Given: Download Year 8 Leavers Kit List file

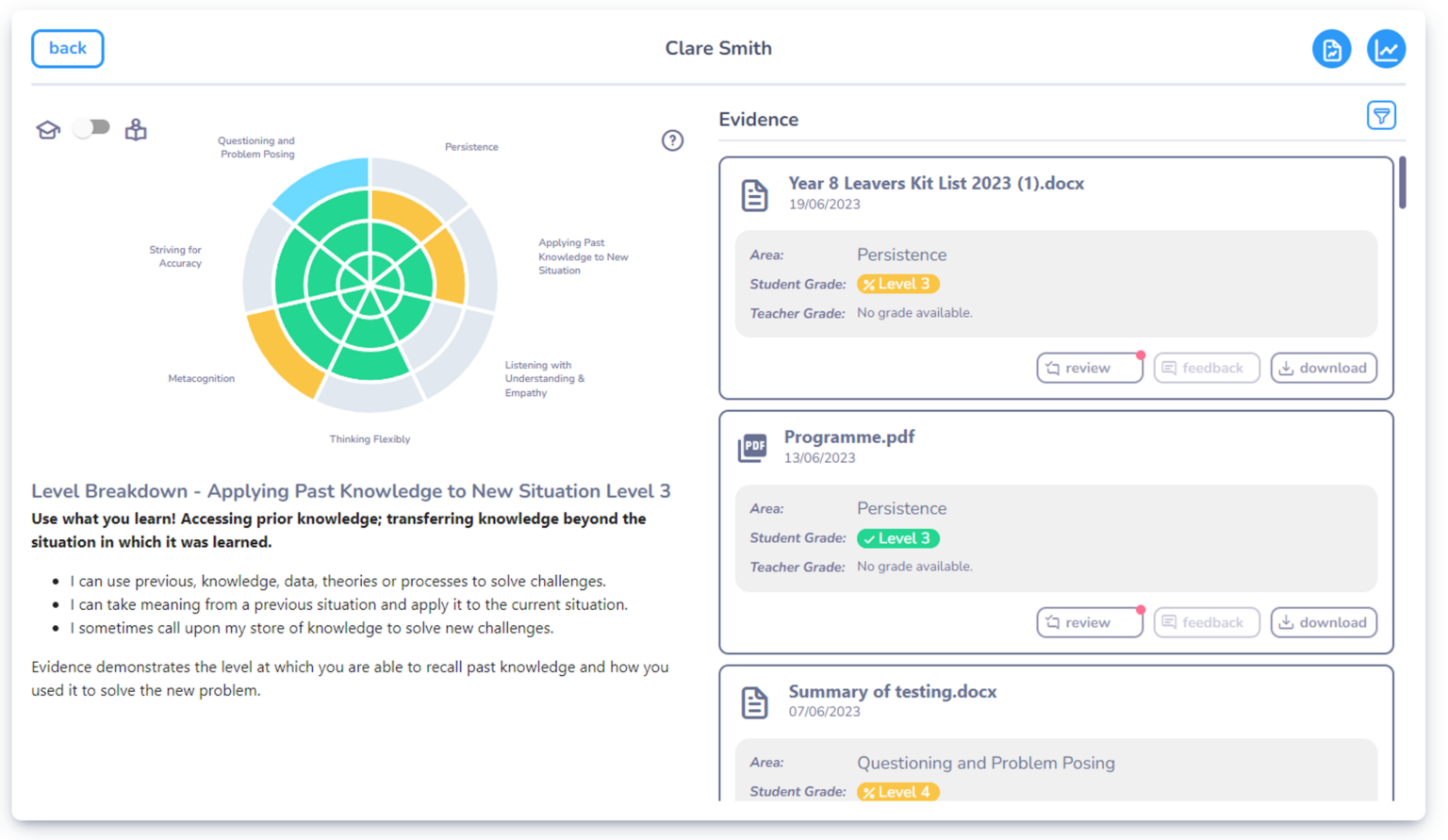Looking at the screenshot, I should coord(1324,368).
